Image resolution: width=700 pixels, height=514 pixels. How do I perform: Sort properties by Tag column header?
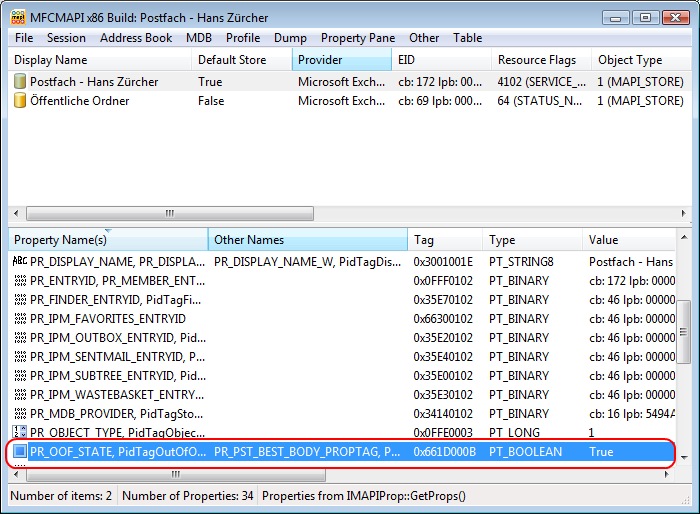(x=445, y=240)
